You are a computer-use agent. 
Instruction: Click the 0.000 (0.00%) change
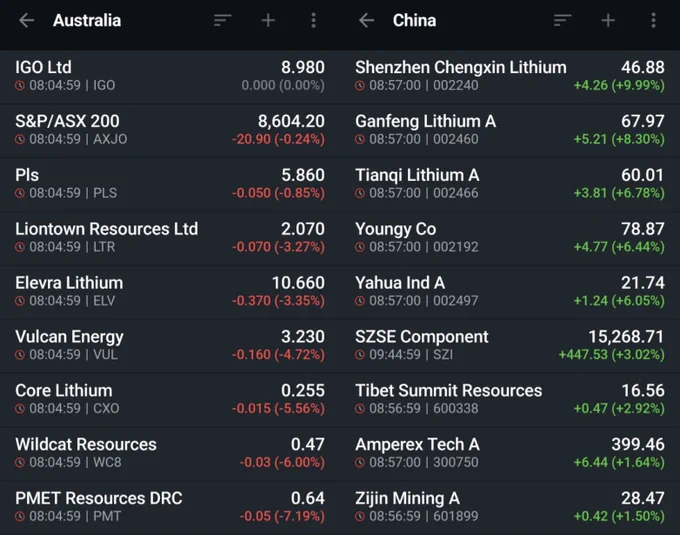(x=283, y=85)
